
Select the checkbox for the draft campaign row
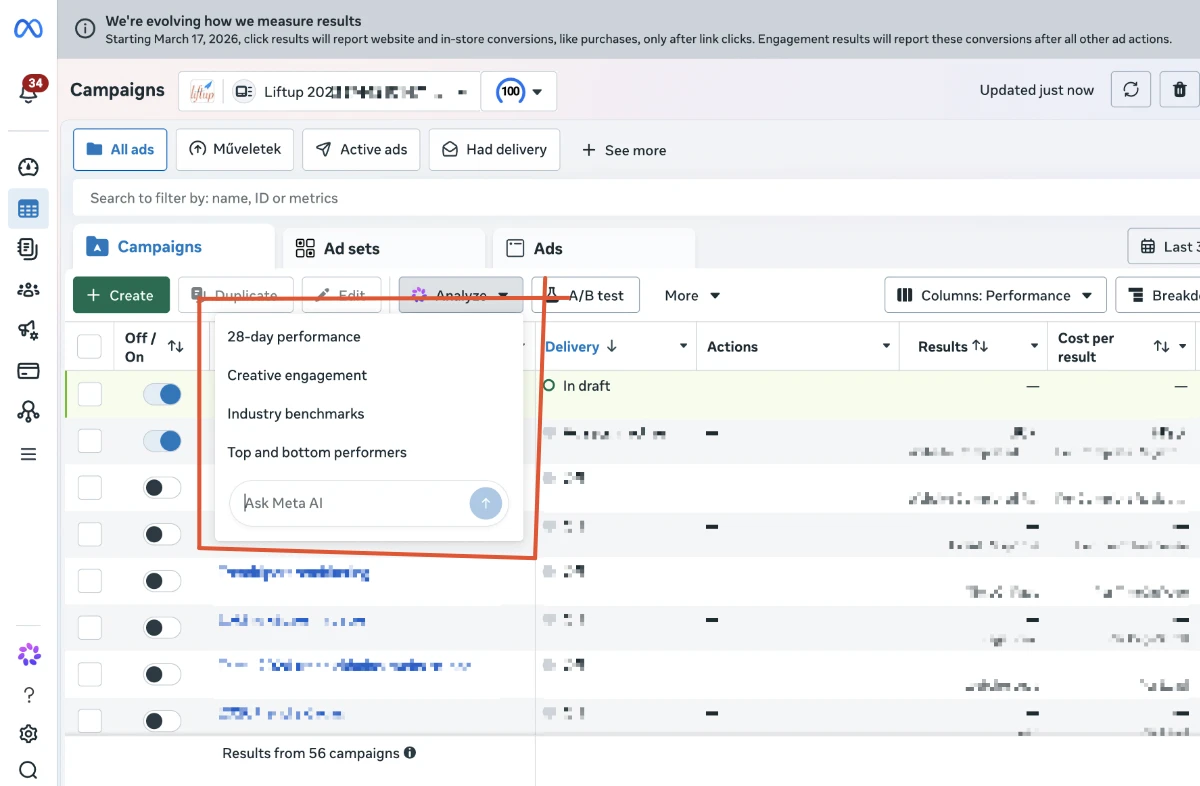(x=90, y=394)
